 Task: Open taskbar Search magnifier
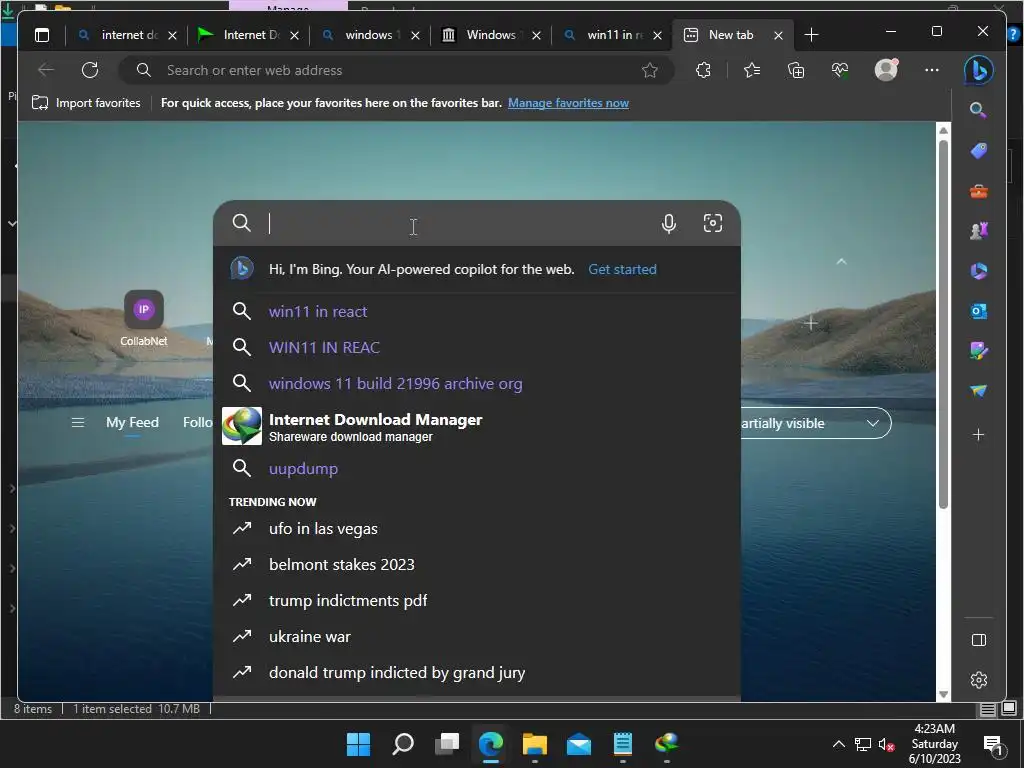tap(402, 744)
